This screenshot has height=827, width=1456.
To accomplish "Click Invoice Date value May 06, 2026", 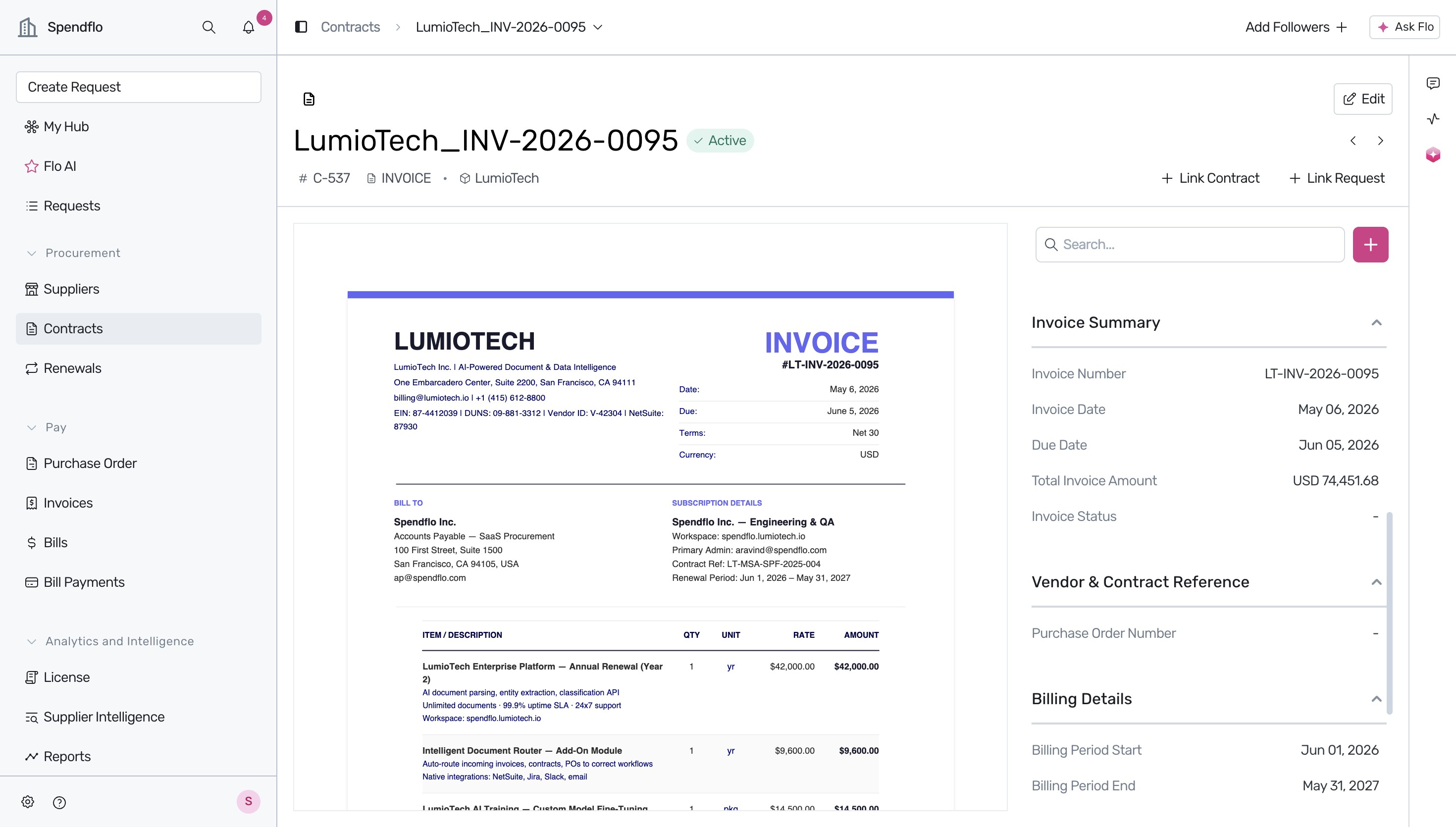I will (1339, 410).
